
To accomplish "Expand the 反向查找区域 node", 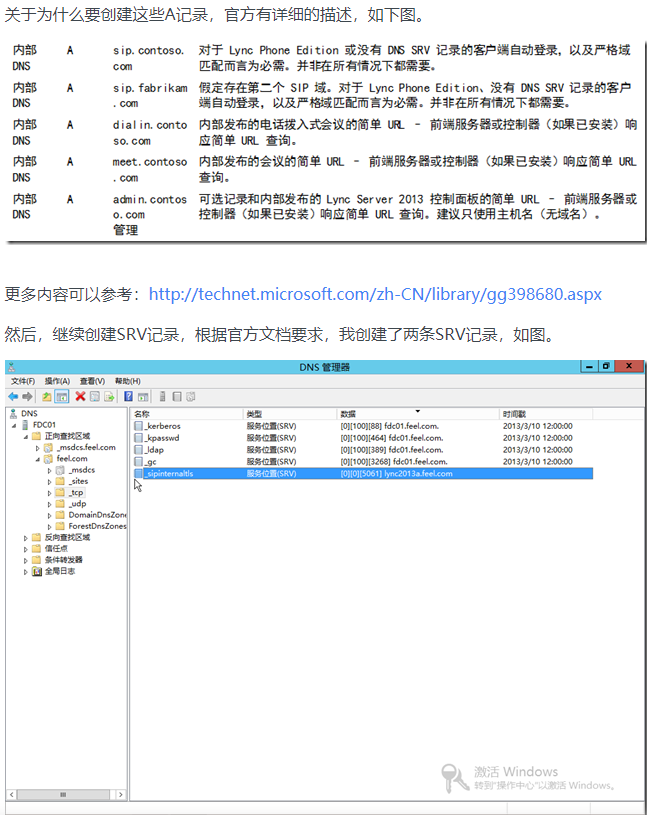I will pyautogui.click(x=25, y=538).
